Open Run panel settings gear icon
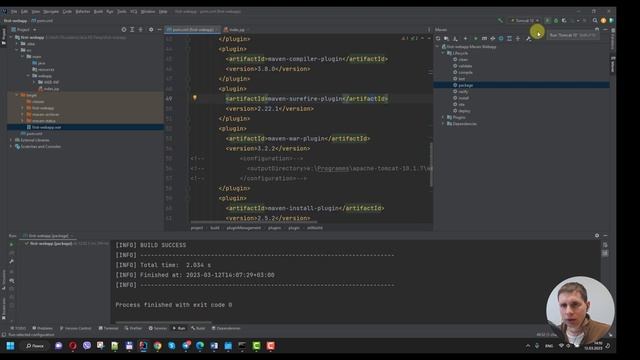Screen dimensions: 640x360 [597, 236]
